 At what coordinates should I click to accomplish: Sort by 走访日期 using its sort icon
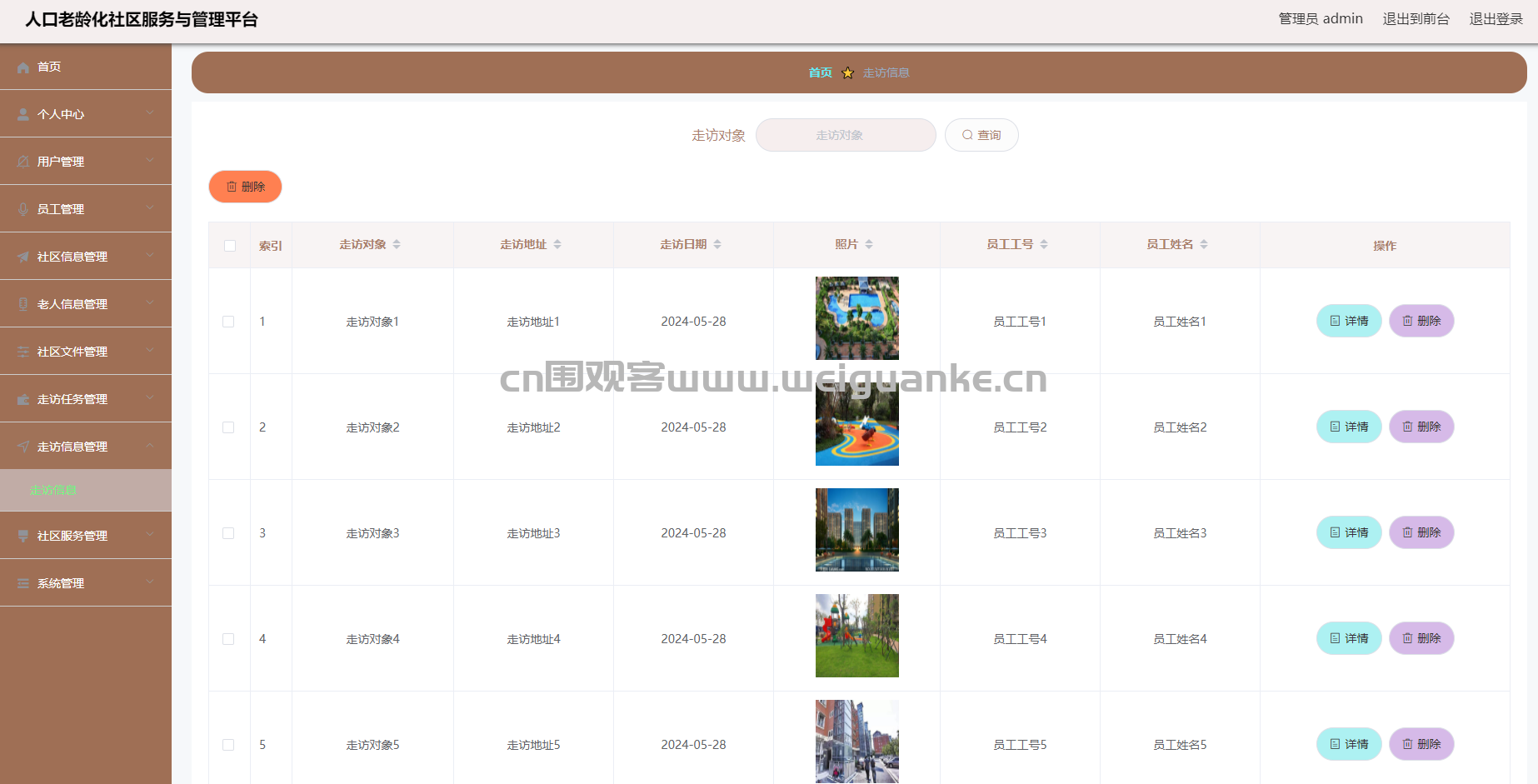coord(717,244)
